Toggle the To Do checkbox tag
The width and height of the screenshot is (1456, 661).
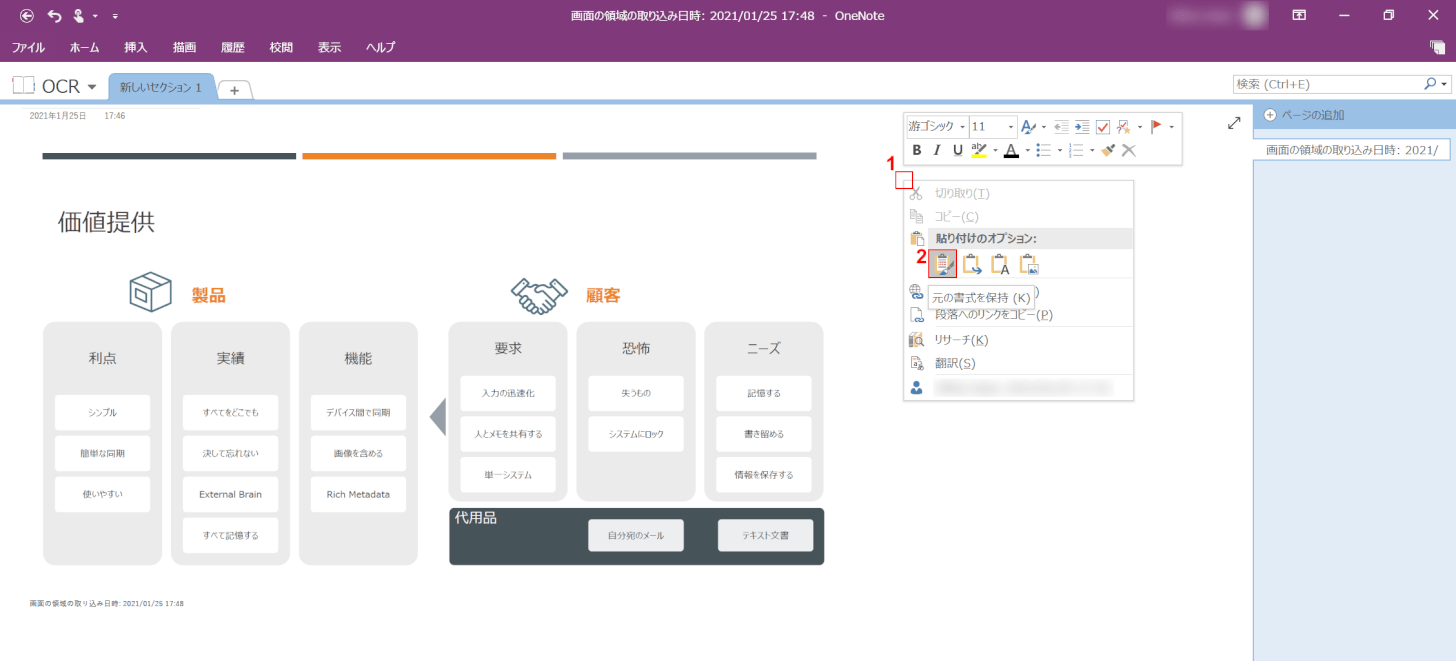pyautogui.click(x=1103, y=127)
